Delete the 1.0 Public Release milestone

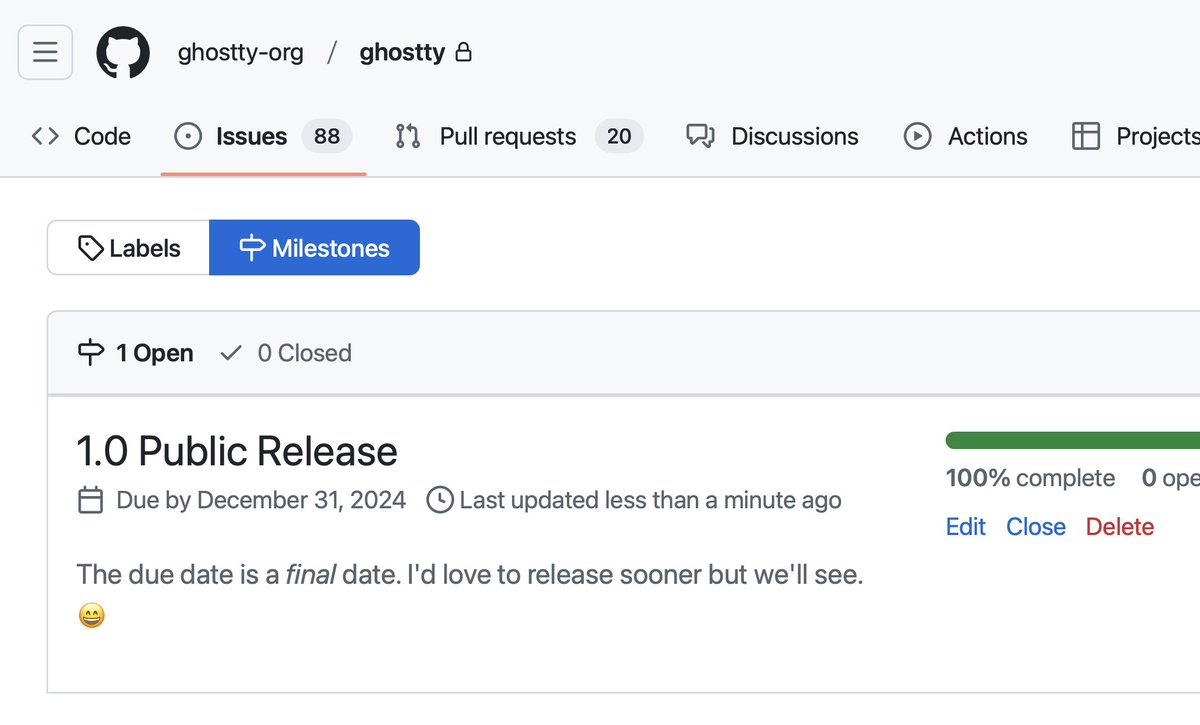click(1120, 527)
